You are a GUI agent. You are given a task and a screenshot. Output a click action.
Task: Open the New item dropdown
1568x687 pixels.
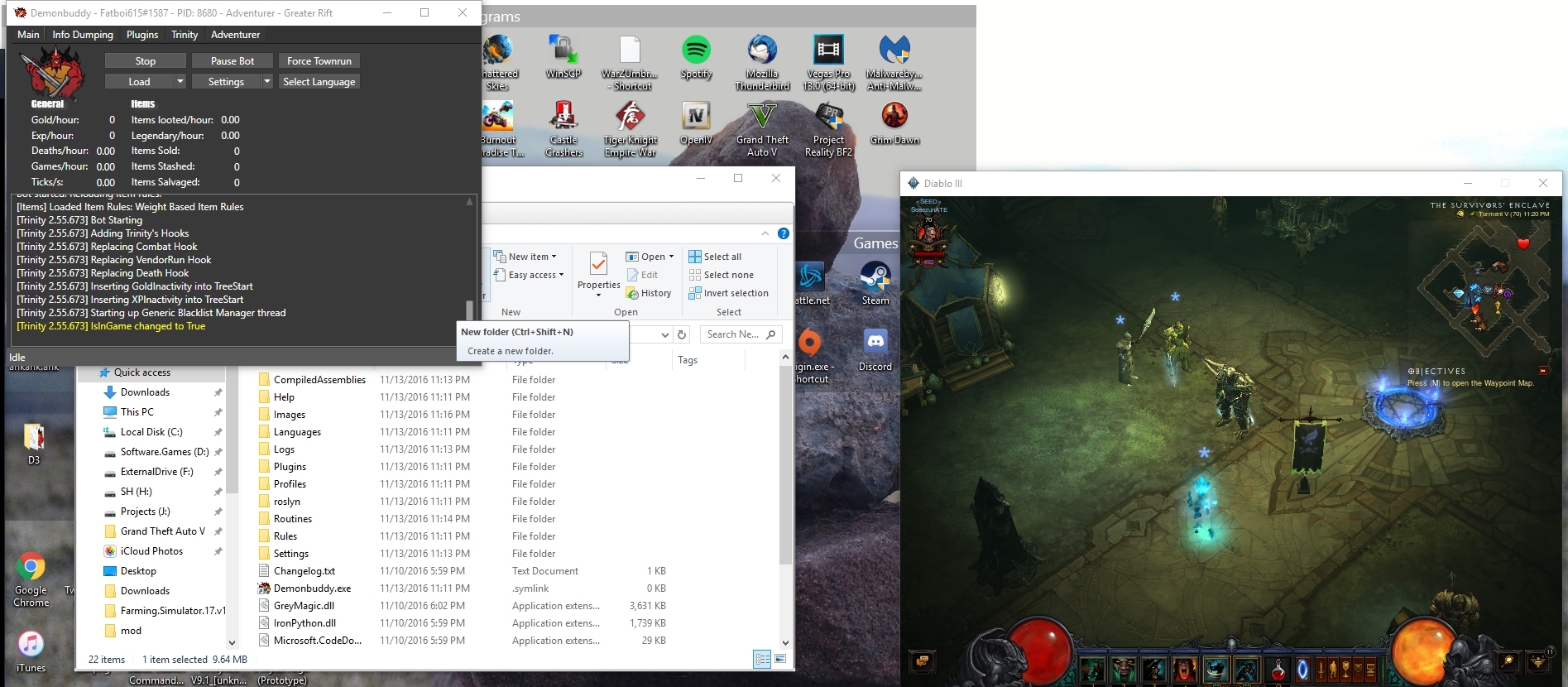point(525,257)
